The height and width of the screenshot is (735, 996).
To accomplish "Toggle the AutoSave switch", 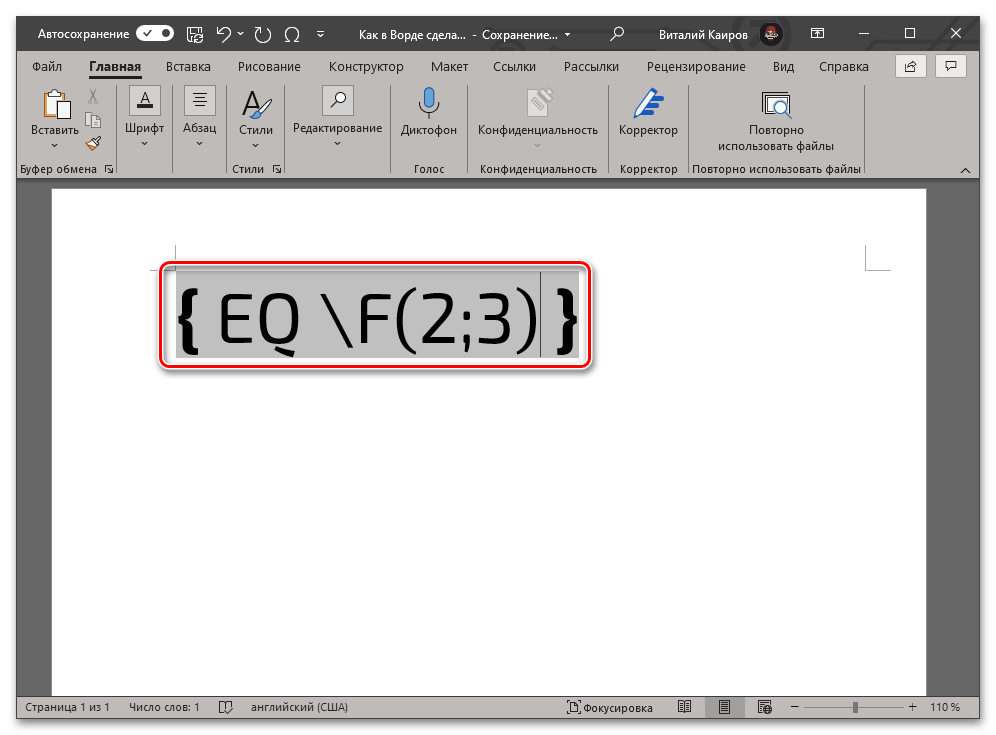I will (x=155, y=33).
